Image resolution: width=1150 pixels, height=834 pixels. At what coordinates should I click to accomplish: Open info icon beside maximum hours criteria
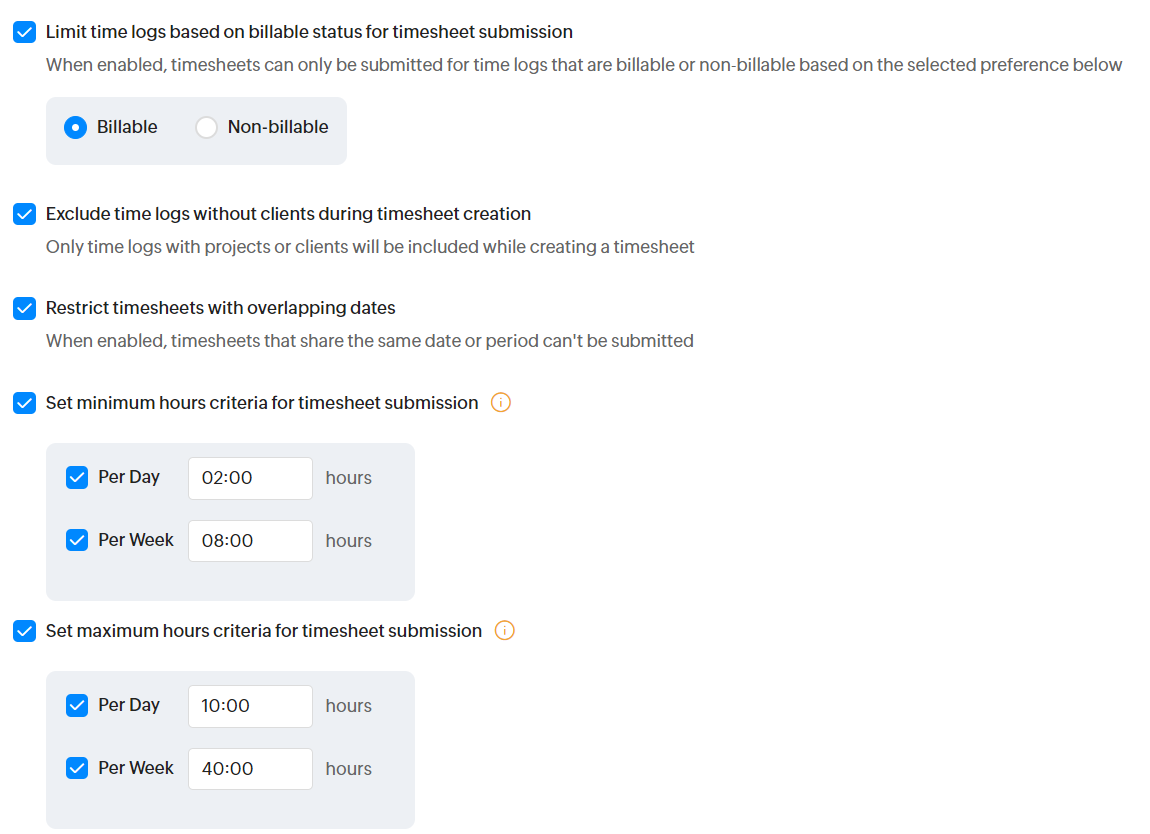tap(505, 631)
